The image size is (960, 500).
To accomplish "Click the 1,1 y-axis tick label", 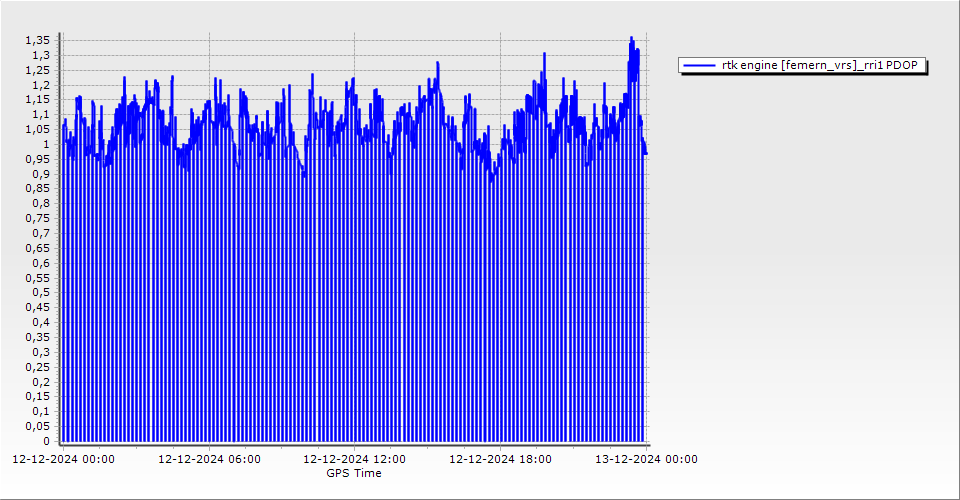I will pos(41,114).
